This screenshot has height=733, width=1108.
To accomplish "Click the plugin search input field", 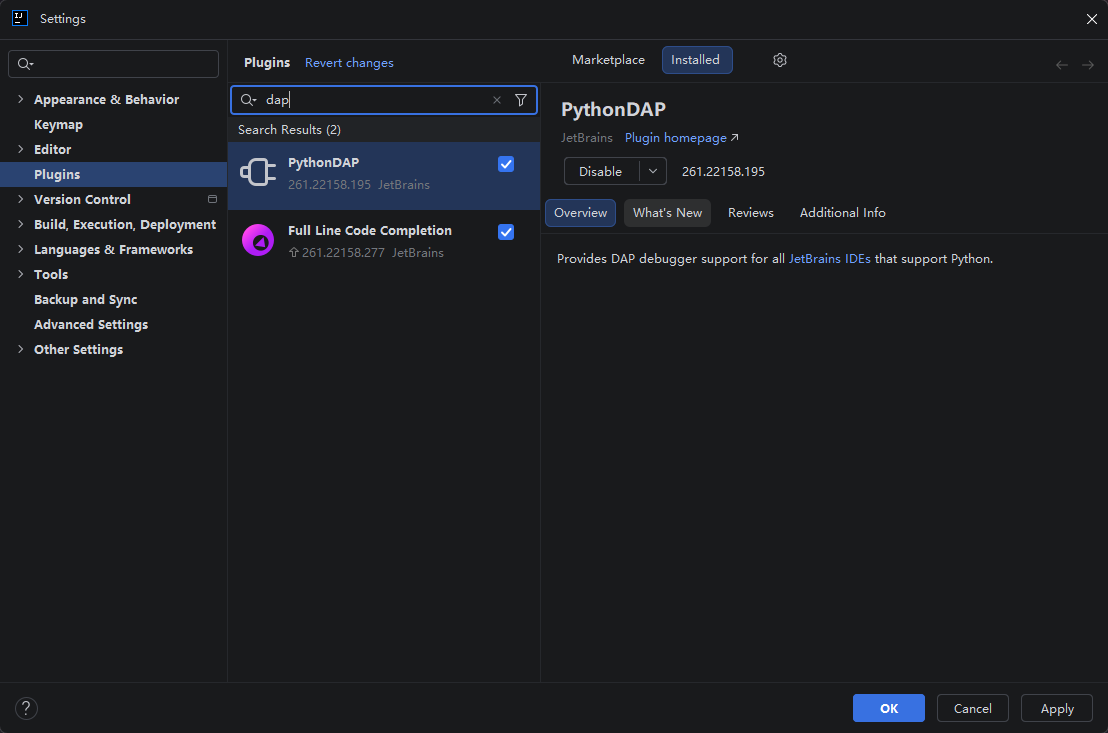I will click(x=375, y=100).
